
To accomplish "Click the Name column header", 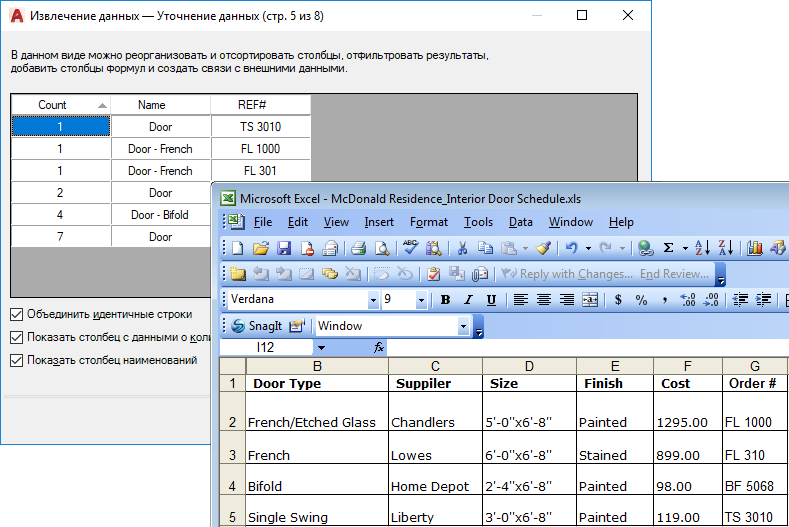I will [x=161, y=105].
